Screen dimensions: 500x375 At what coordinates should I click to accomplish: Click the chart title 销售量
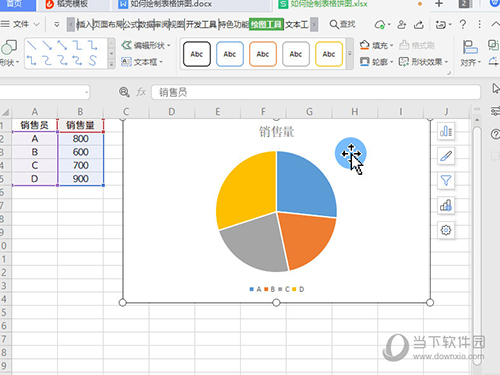point(276,132)
